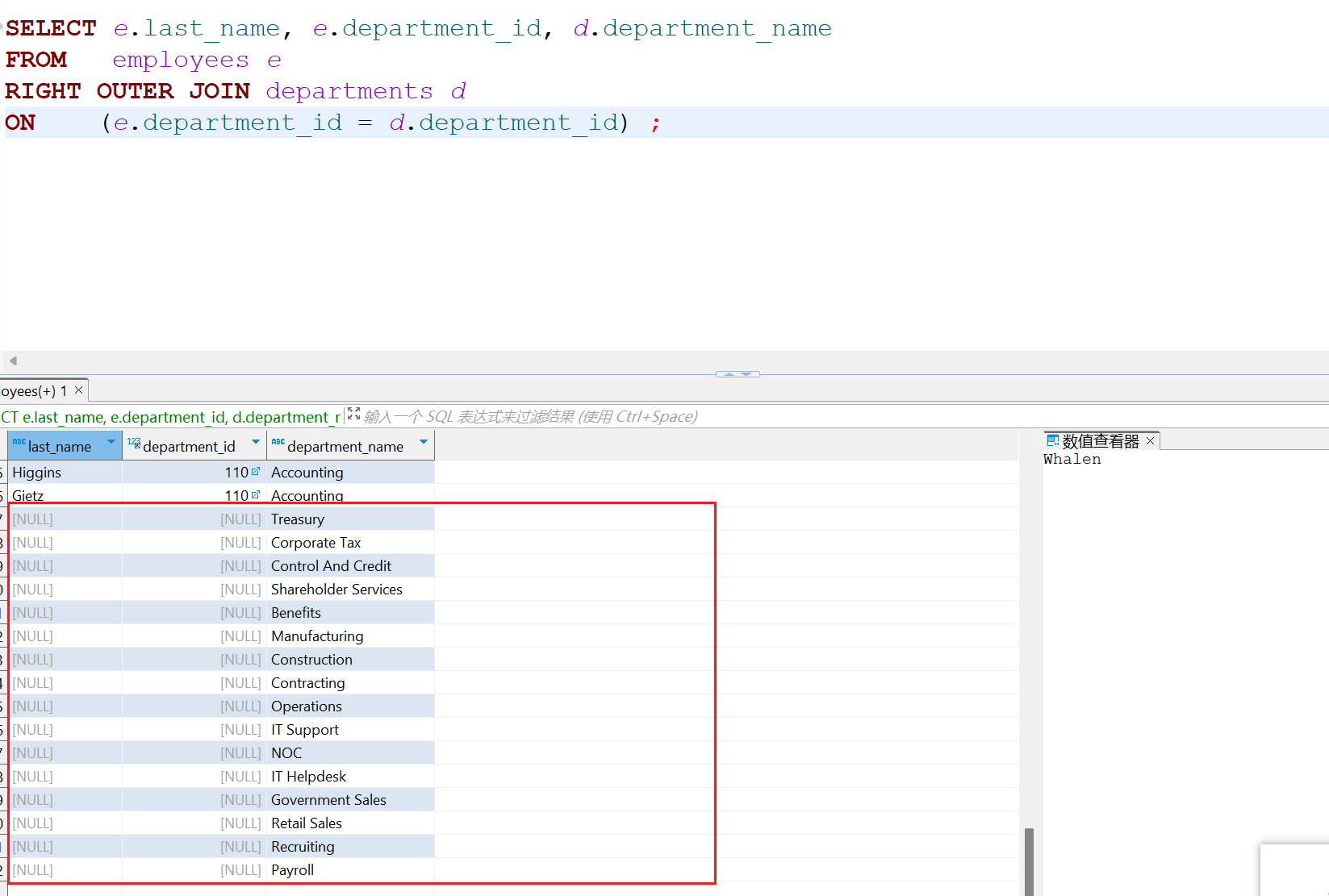
Task: Open the department_id column filter dropdown
Action: click(x=256, y=442)
